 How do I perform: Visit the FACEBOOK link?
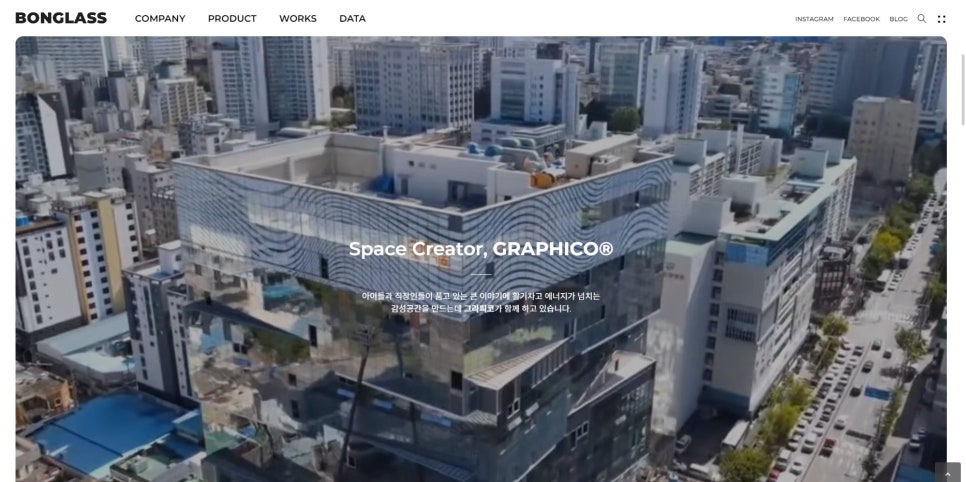[861, 19]
